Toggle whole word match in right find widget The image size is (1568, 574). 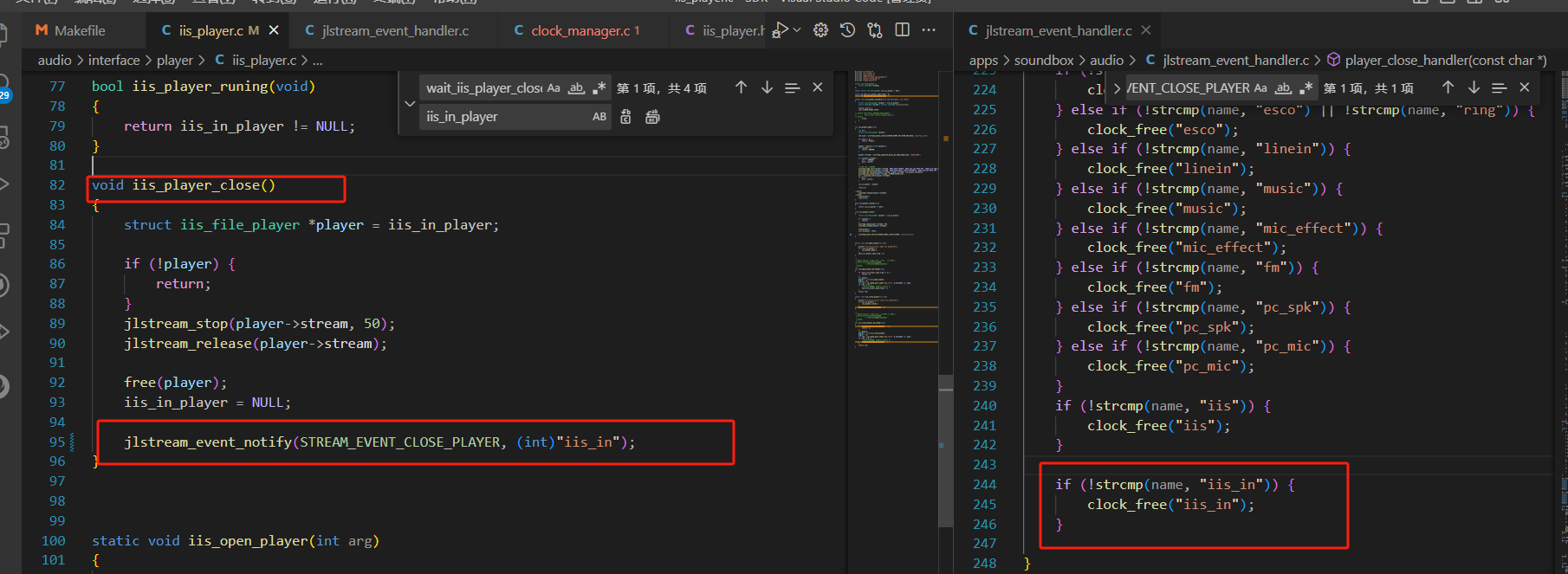1283,87
